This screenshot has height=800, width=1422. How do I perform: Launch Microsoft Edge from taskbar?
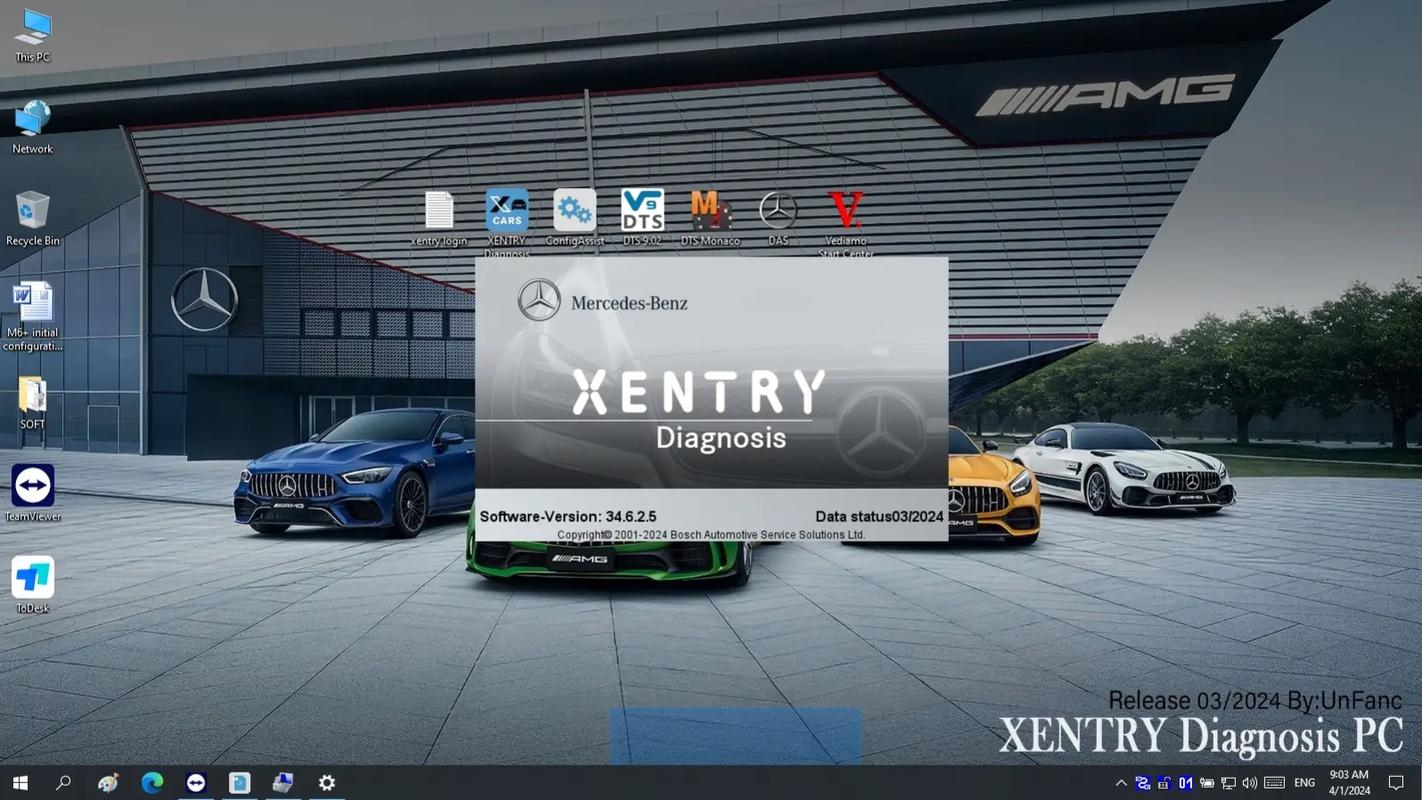point(152,783)
